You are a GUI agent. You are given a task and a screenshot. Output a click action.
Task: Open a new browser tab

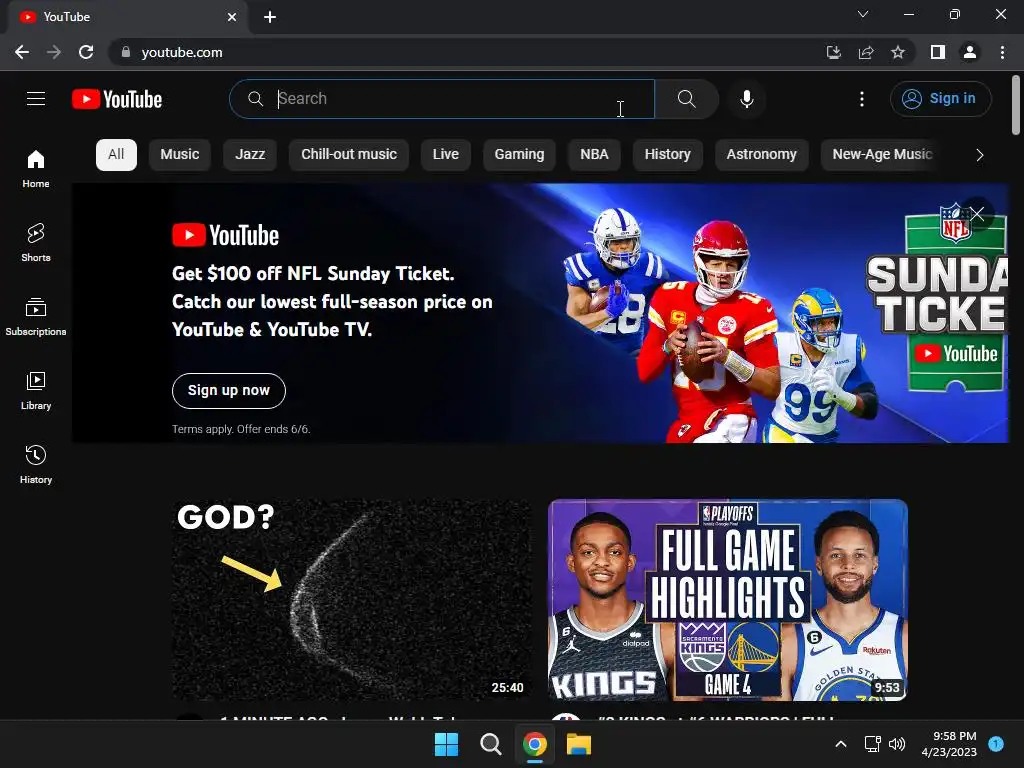(270, 17)
